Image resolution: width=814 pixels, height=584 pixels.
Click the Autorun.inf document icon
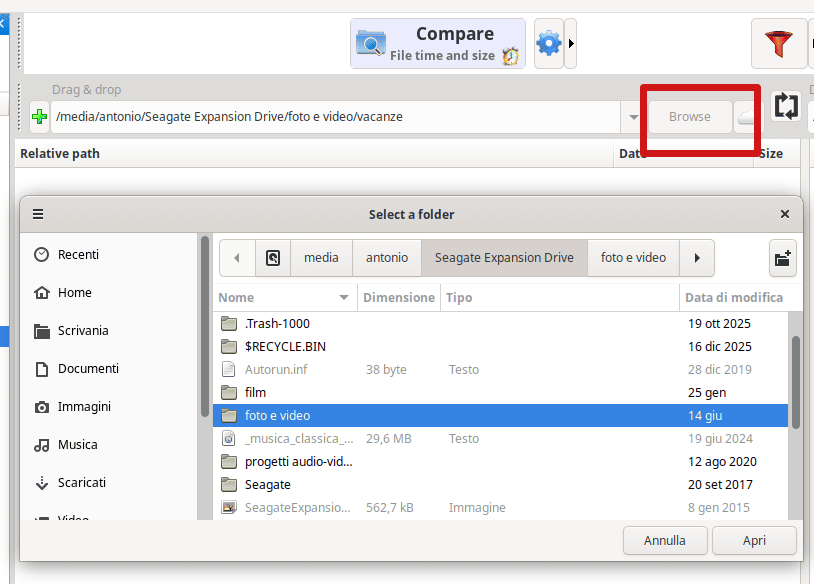pyautogui.click(x=228, y=370)
